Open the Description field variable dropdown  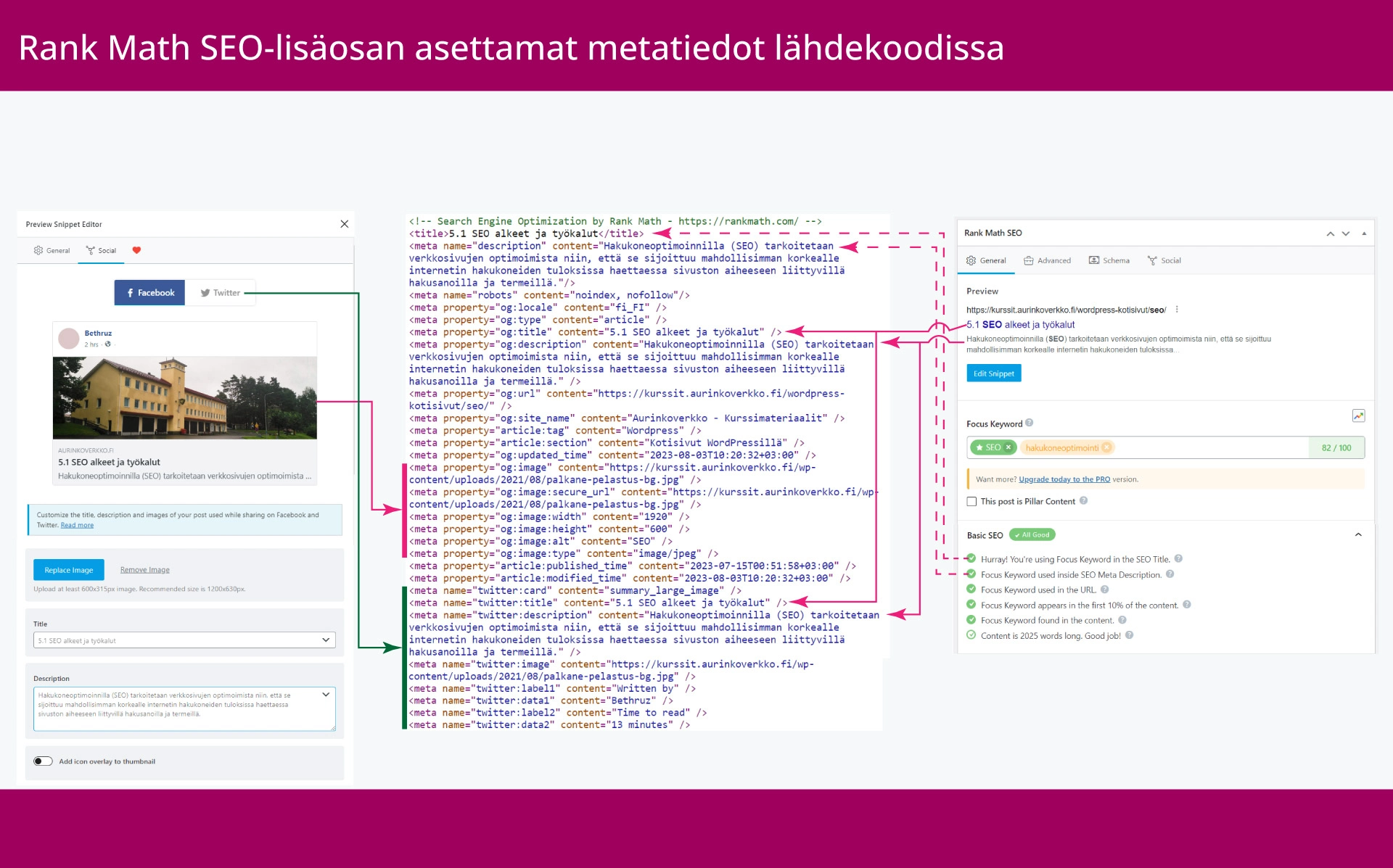(326, 695)
